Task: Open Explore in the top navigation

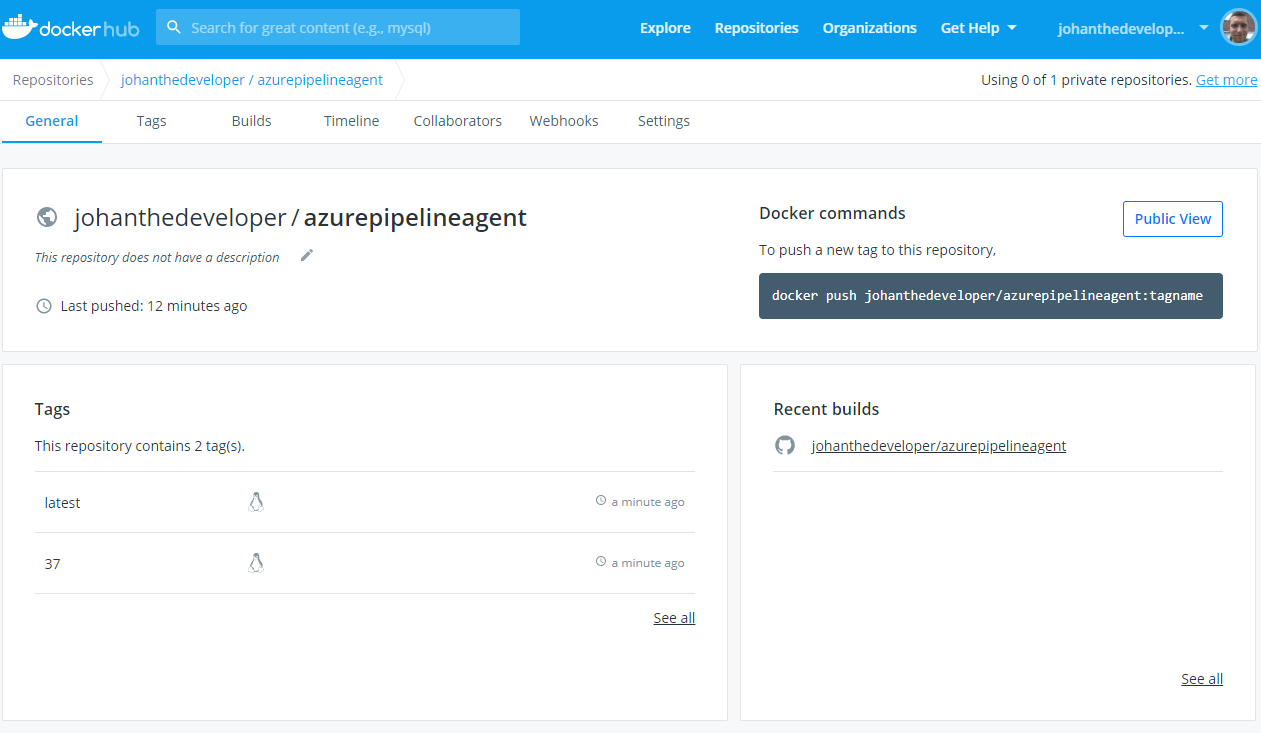Action: 665,28
